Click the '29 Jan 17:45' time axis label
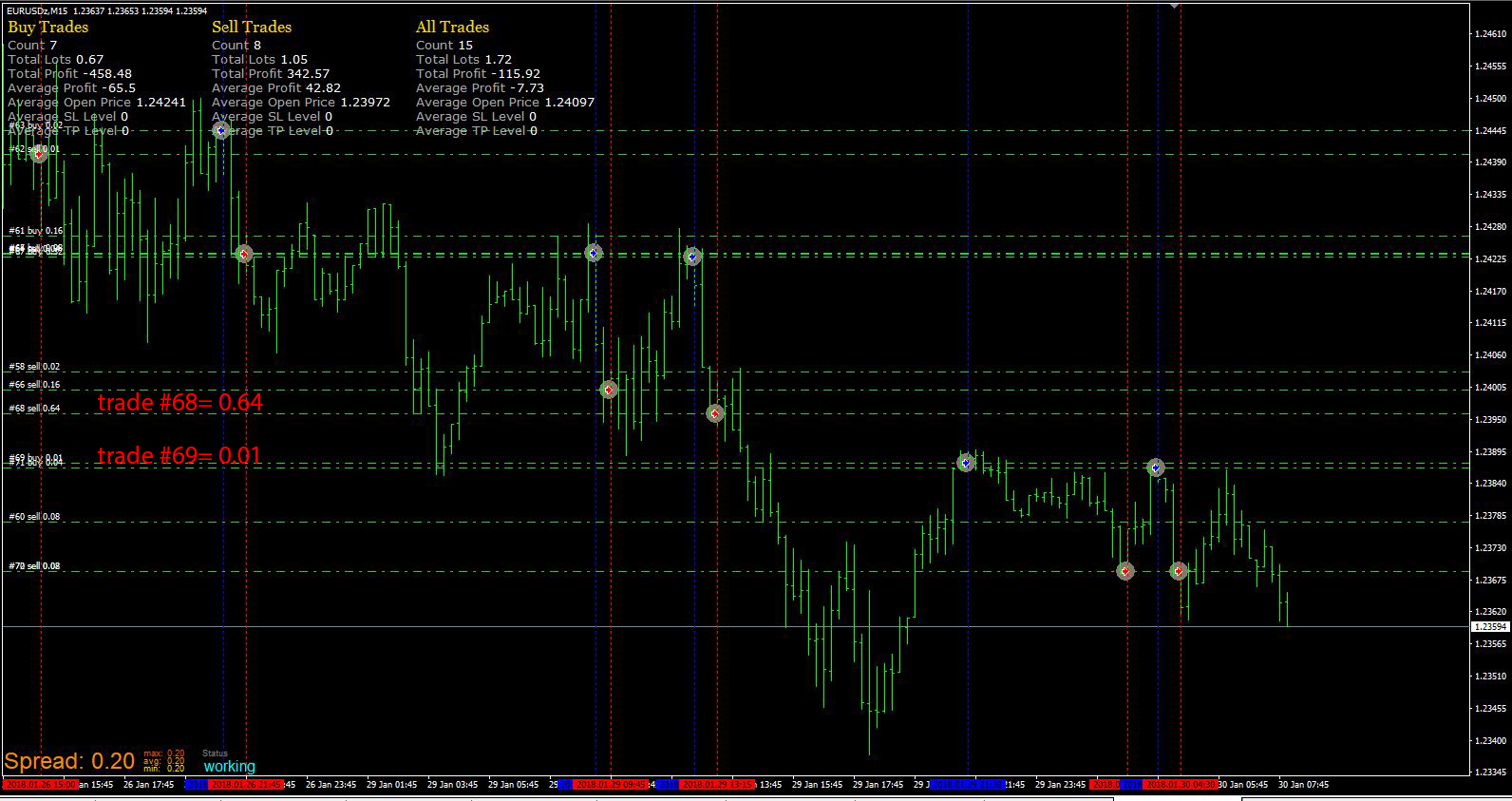 [x=879, y=785]
